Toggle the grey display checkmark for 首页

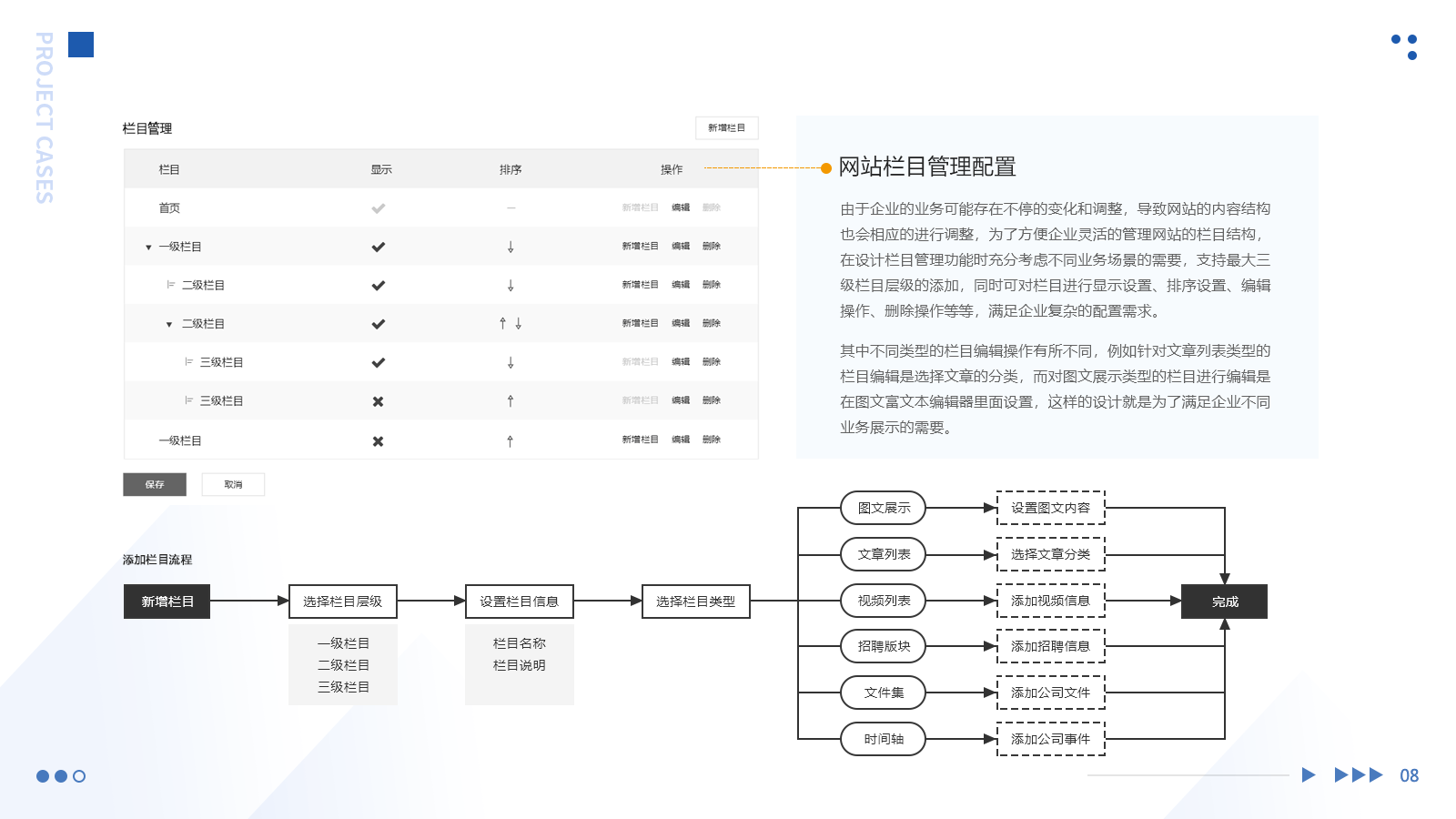[379, 208]
